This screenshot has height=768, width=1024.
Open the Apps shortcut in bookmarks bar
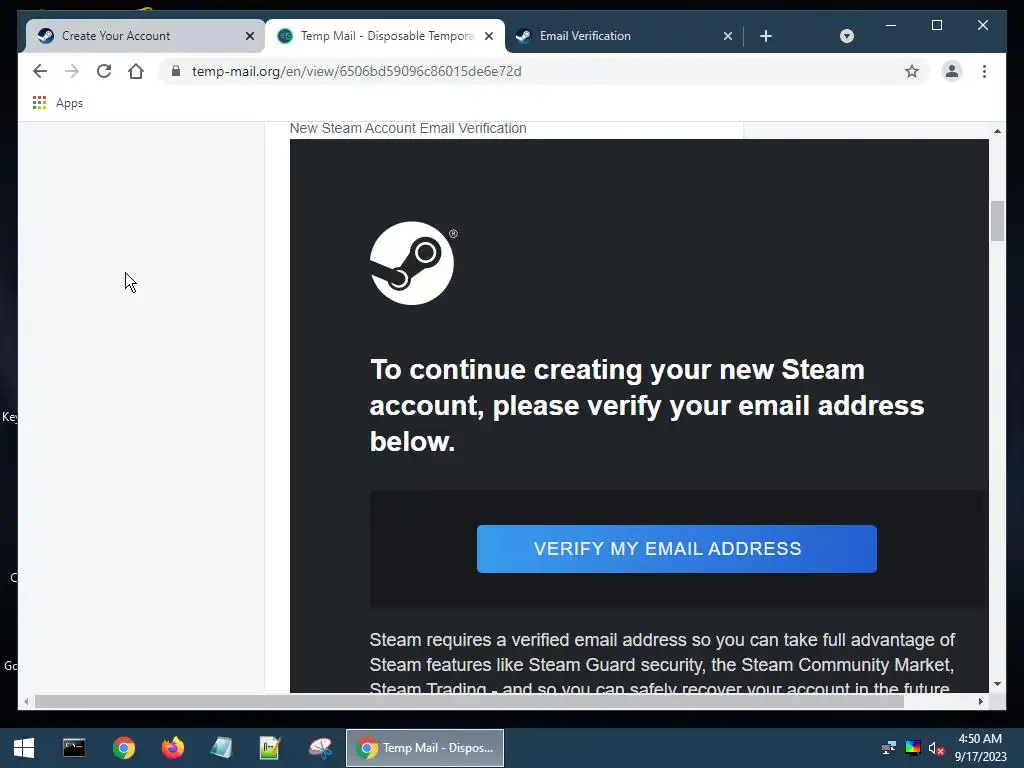[57, 103]
